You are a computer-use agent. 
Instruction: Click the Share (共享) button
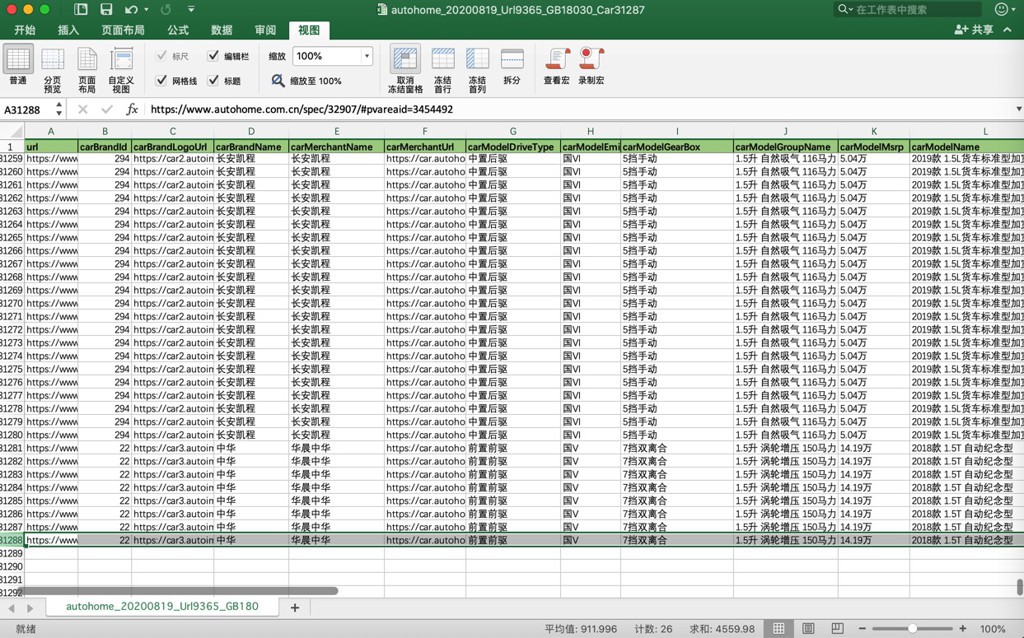(x=974, y=29)
